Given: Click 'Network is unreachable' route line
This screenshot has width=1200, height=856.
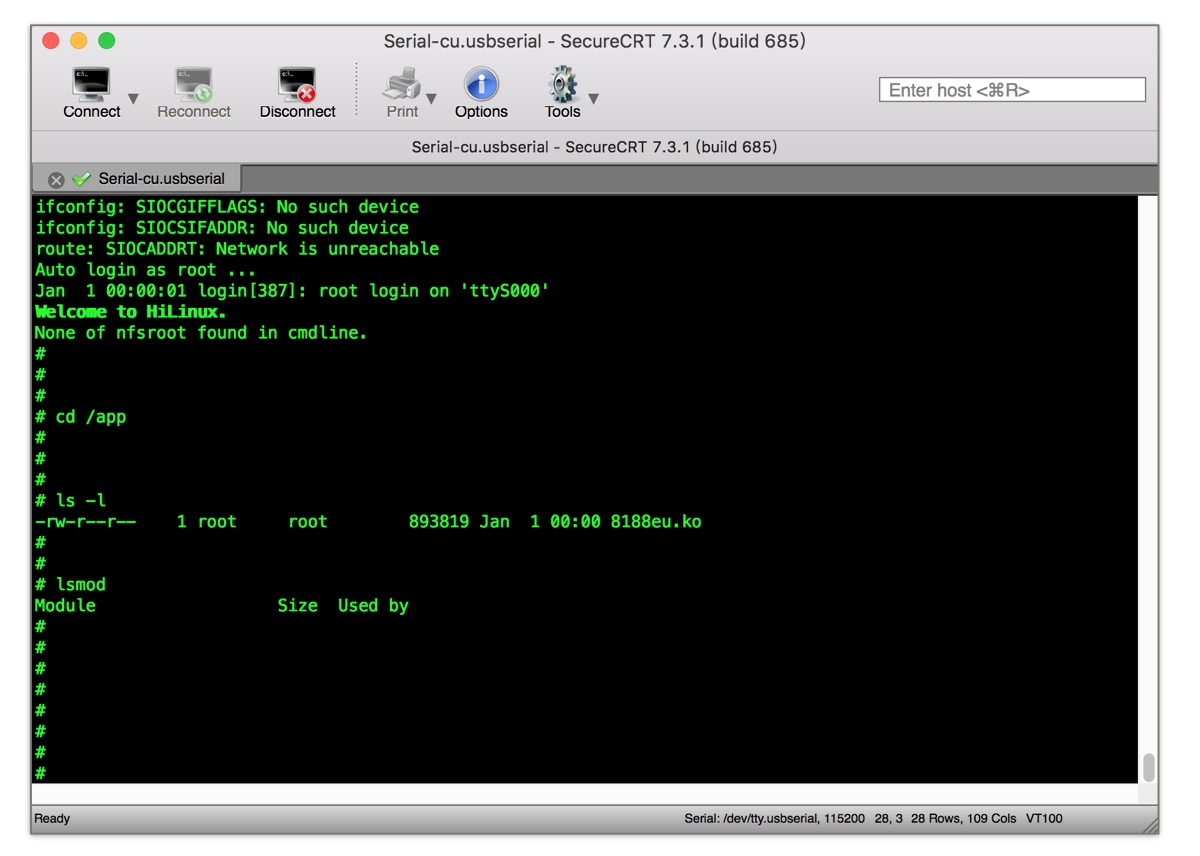Looking at the screenshot, I should pyautogui.click(x=237, y=249).
